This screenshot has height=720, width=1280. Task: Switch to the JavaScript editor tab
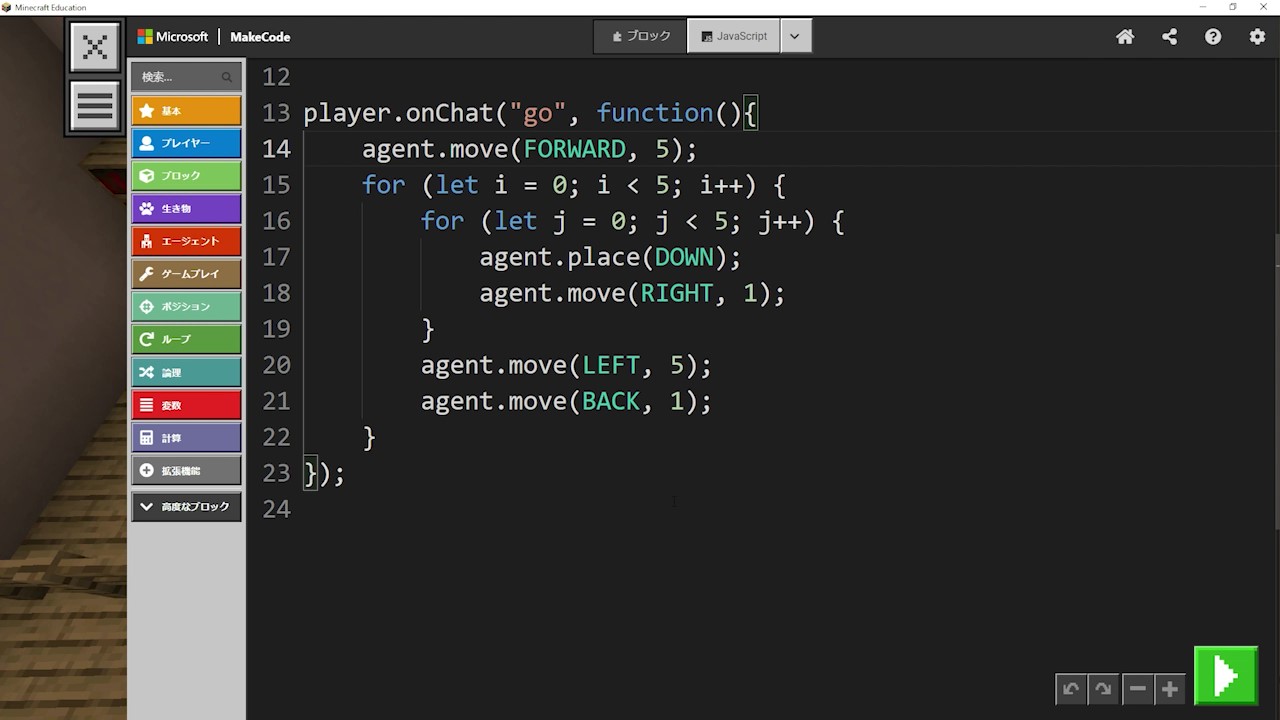(734, 36)
